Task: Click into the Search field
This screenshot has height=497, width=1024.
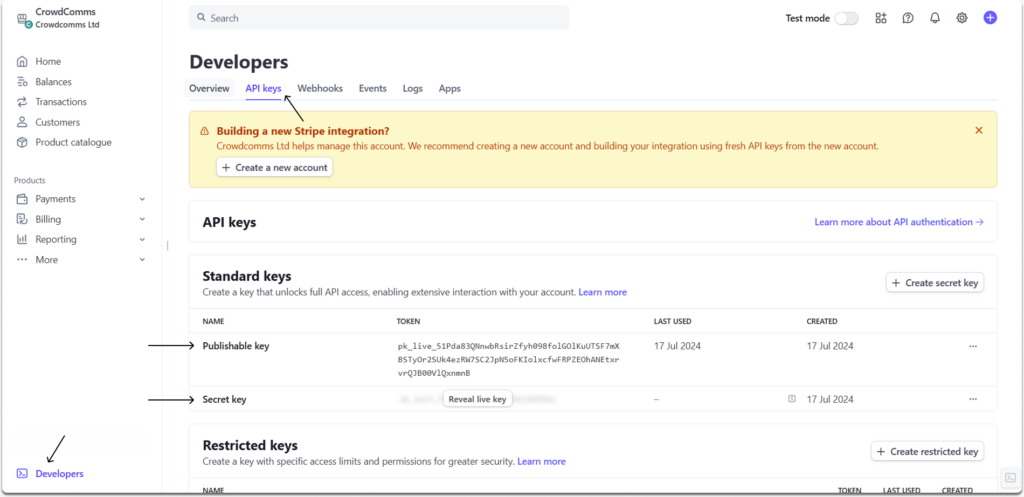Action: 380,18
